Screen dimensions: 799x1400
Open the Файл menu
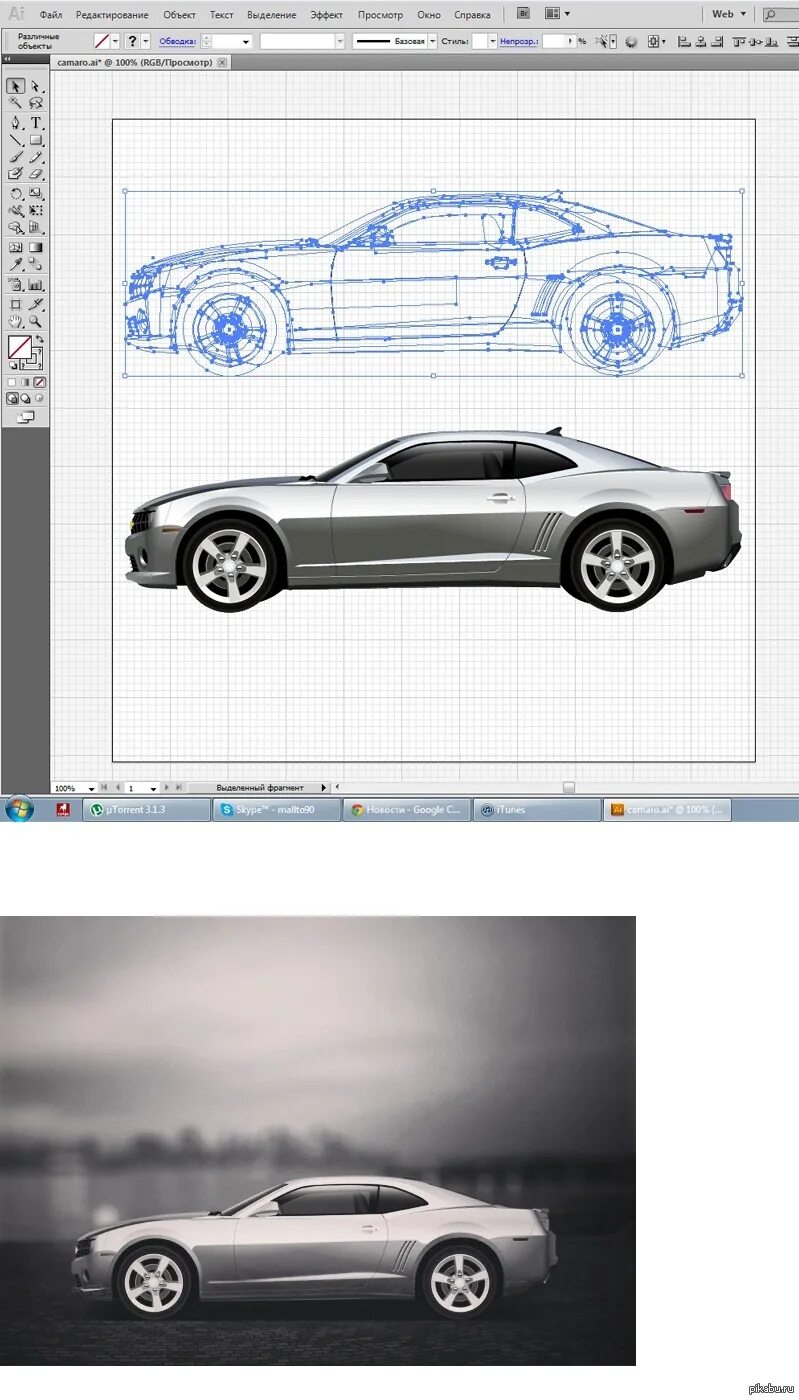coord(51,15)
